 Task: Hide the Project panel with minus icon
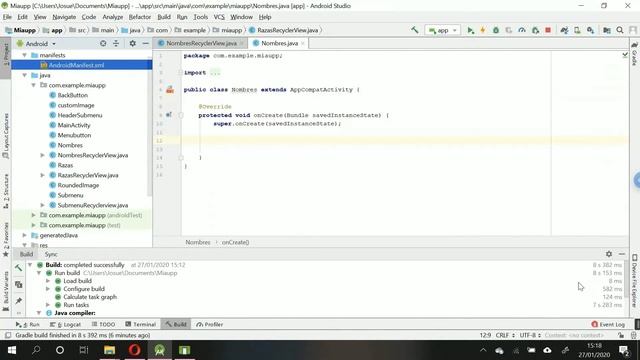pyautogui.click(x=145, y=43)
